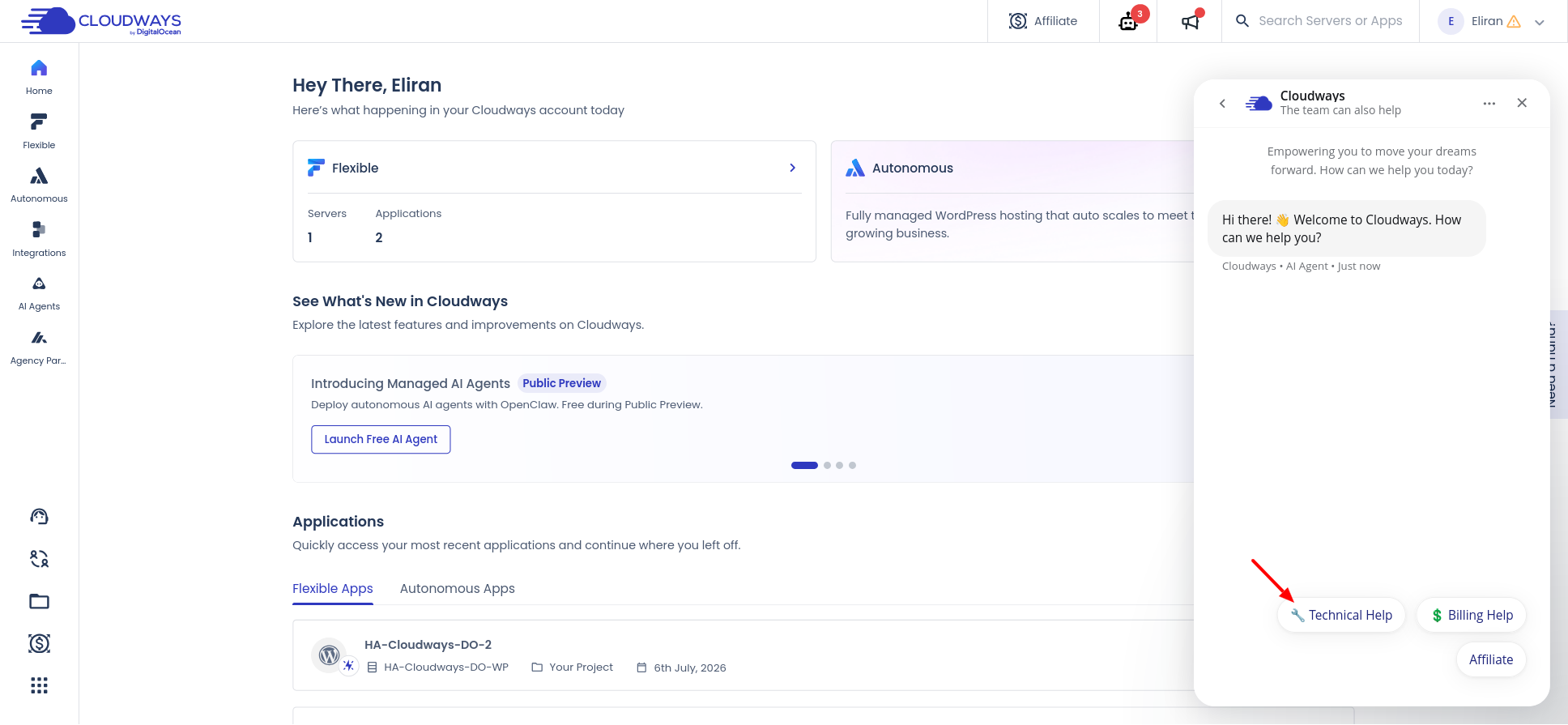Open the AI Agents sidebar section
The height and width of the screenshot is (725, 1568).
pyautogui.click(x=39, y=293)
